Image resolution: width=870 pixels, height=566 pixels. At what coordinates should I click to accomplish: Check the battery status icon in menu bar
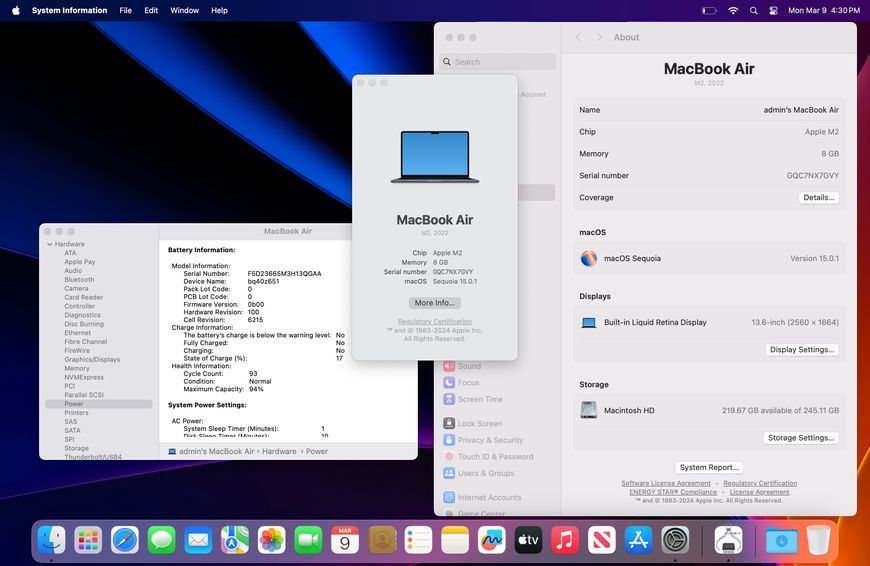click(x=709, y=11)
